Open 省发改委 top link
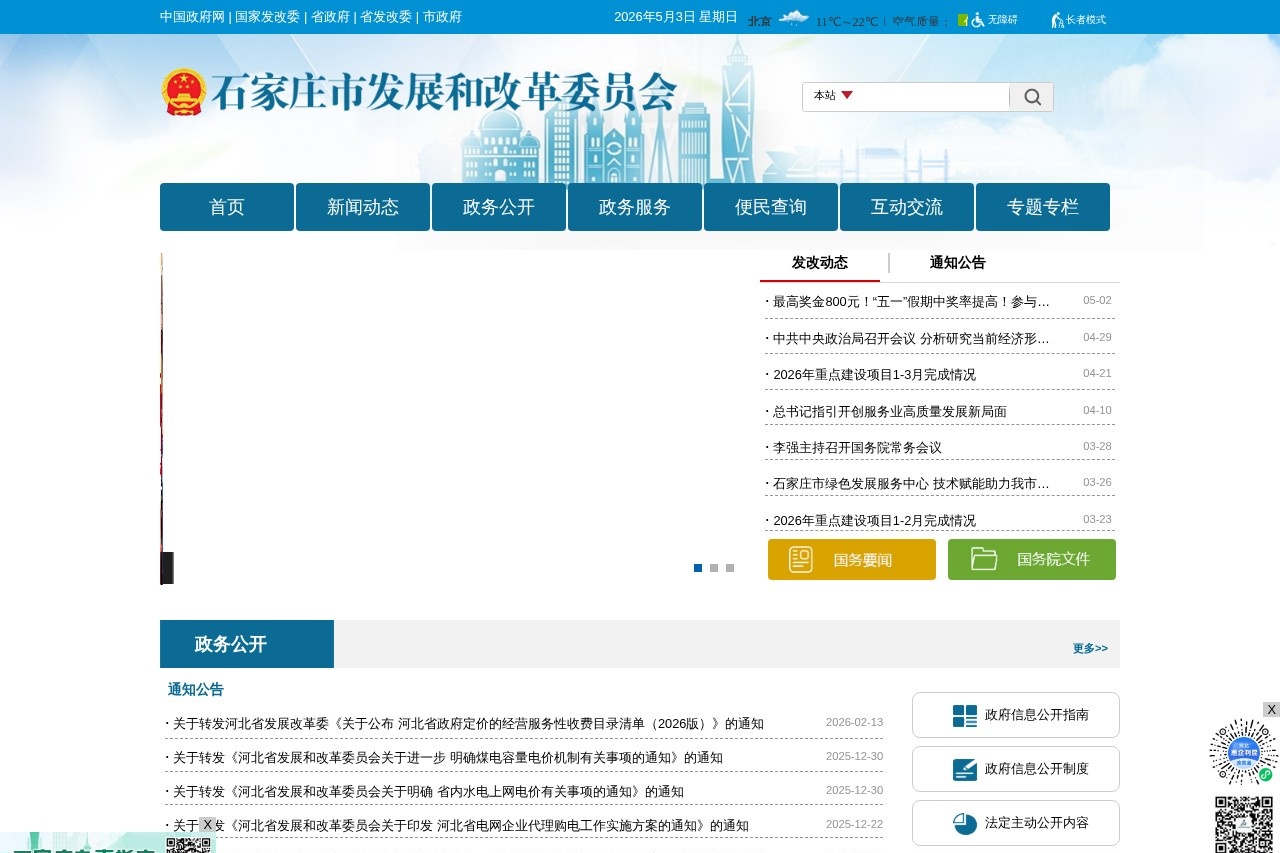The image size is (1280, 853). click(x=386, y=17)
